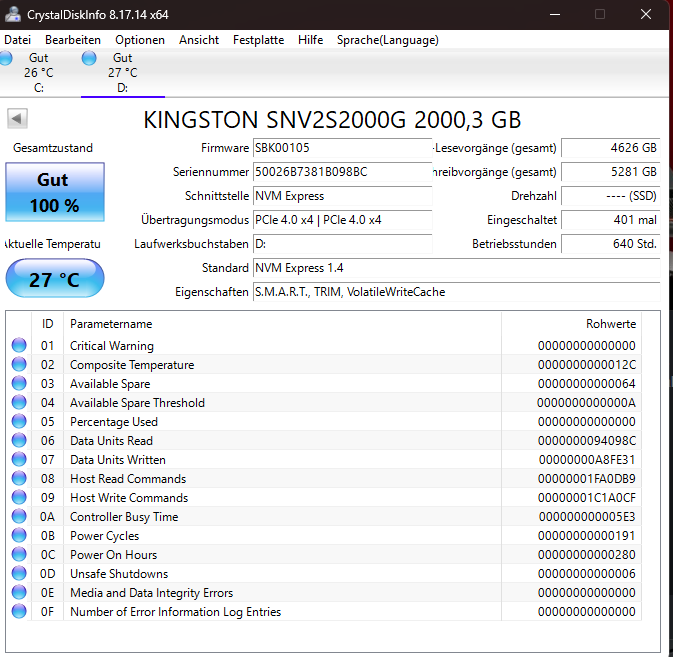Image resolution: width=673 pixels, height=657 pixels.
Task: Click the status orb for Percentage Used
Action: (19, 421)
